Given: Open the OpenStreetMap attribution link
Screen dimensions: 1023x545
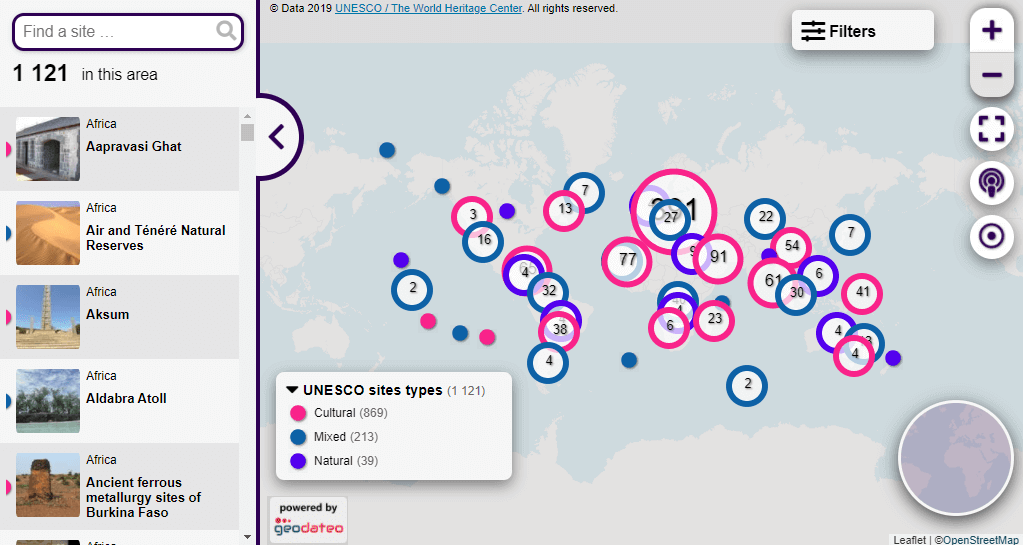Looking at the screenshot, I should click(x=983, y=539).
